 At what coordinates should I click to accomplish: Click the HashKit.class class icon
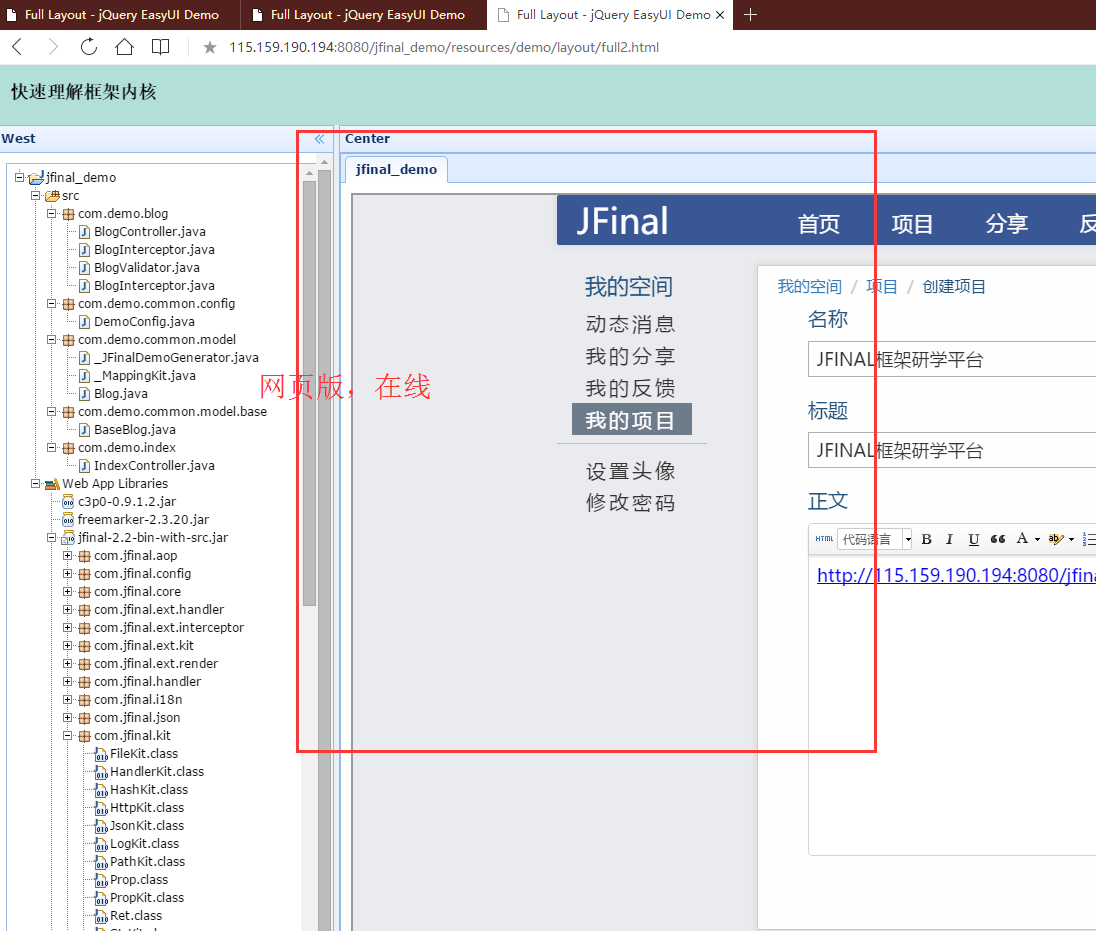tap(101, 790)
